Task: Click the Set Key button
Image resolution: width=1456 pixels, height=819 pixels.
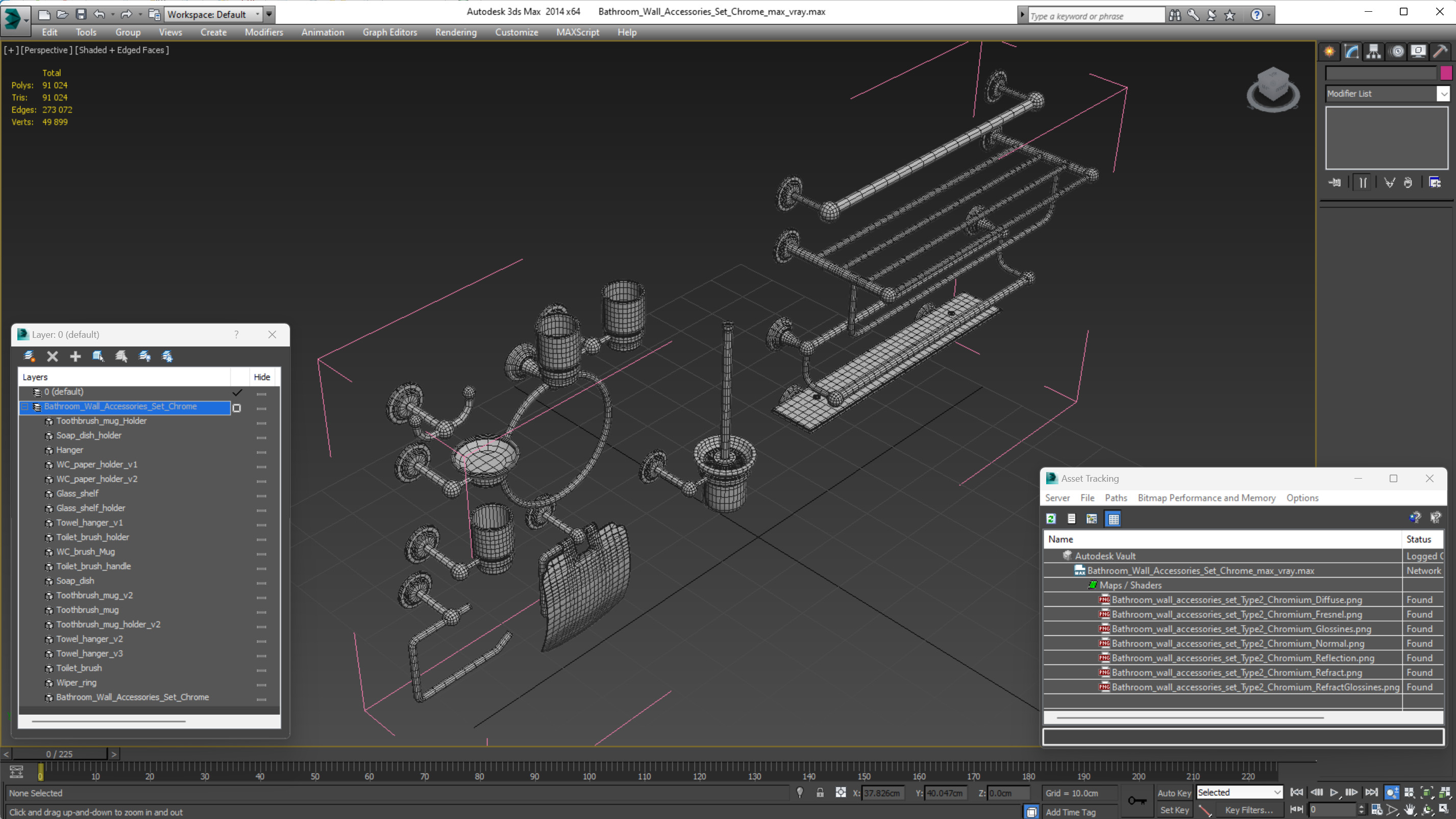Action: pos(1174,810)
